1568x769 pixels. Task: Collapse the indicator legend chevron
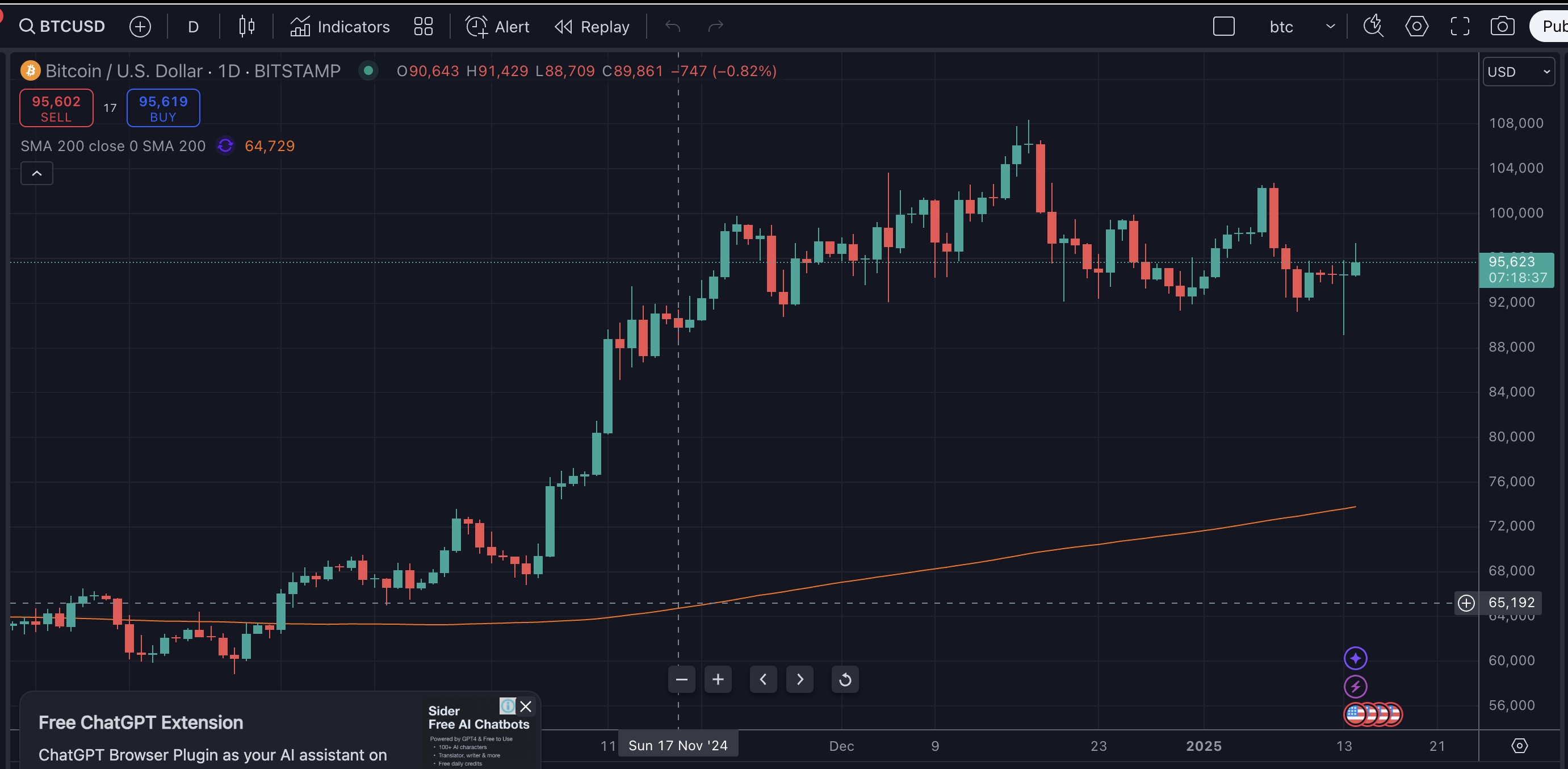click(x=36, y=174)
